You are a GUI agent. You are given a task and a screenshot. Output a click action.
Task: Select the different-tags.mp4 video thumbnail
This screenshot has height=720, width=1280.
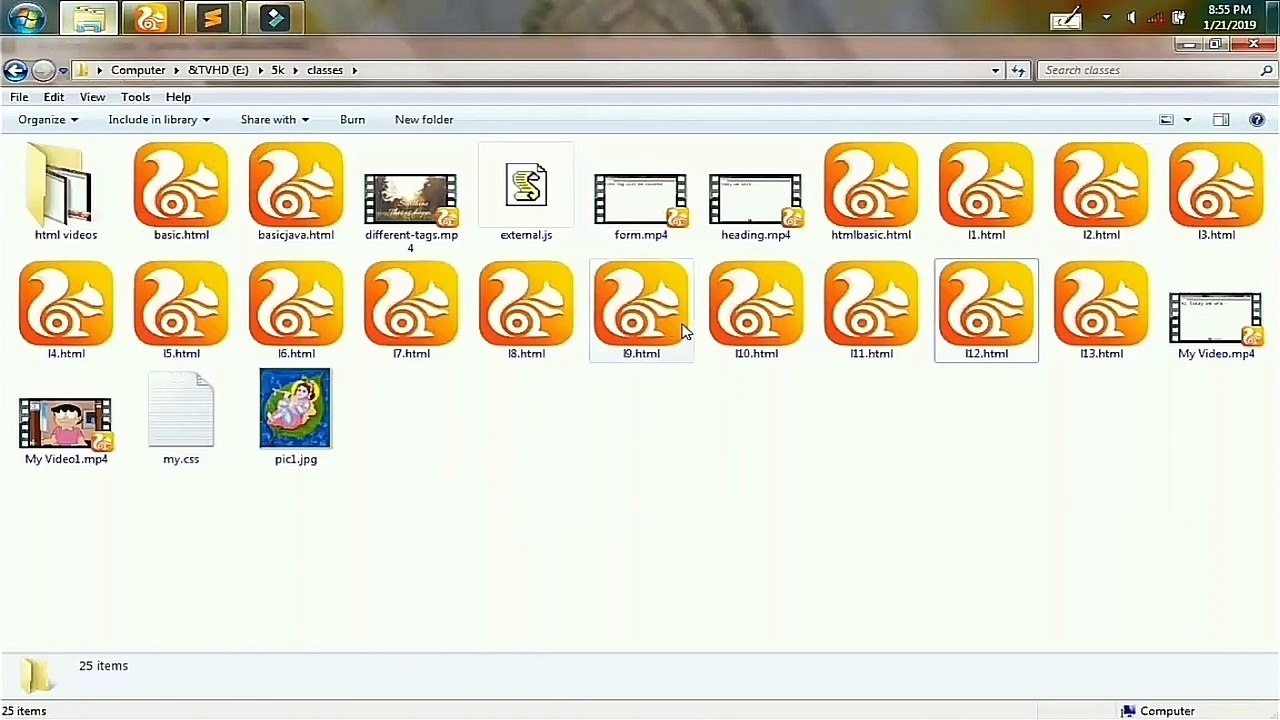411,200
